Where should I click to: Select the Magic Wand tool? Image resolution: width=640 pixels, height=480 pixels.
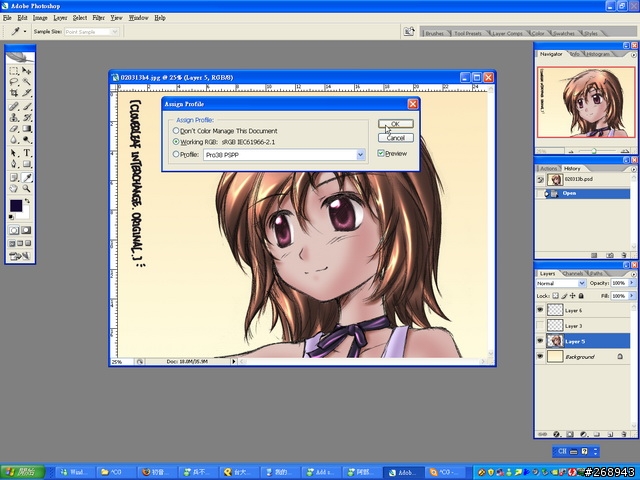(x=27, y=82)
